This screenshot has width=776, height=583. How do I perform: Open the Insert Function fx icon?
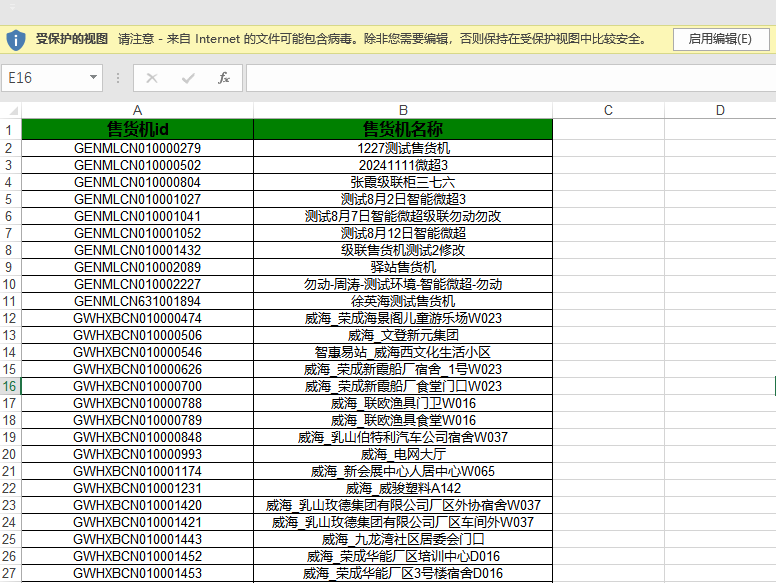click(x=224, y=78)
